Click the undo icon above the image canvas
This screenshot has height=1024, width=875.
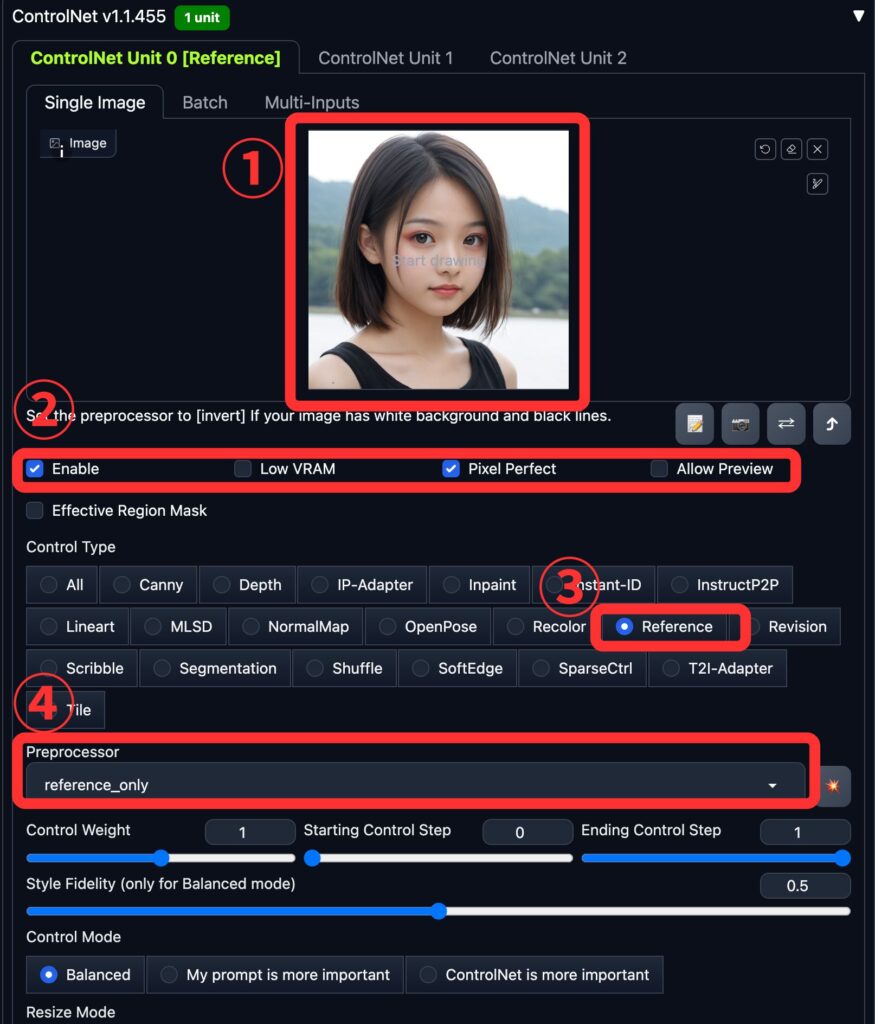765,149
